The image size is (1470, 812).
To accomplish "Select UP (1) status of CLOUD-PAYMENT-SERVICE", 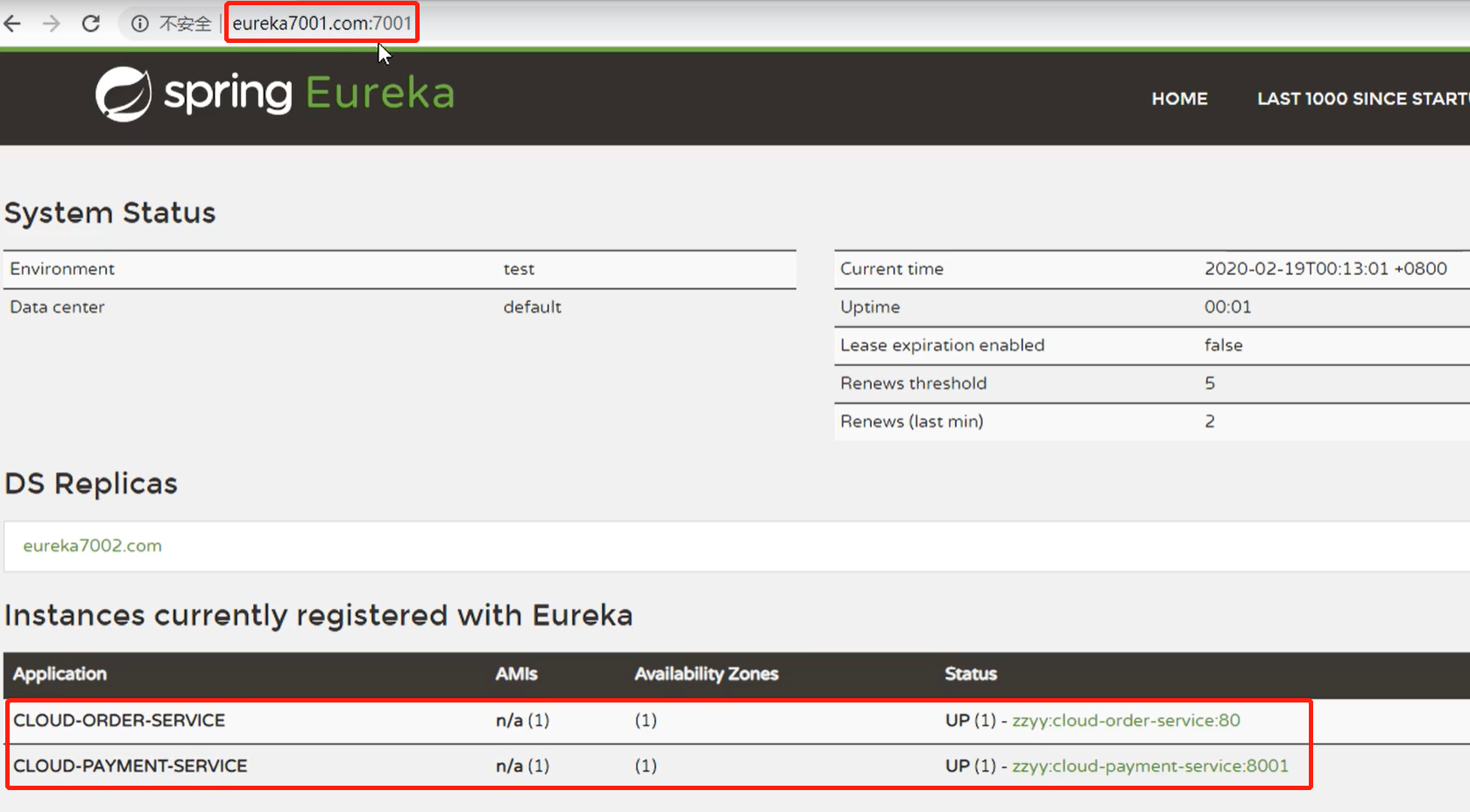I will (971, 766).
